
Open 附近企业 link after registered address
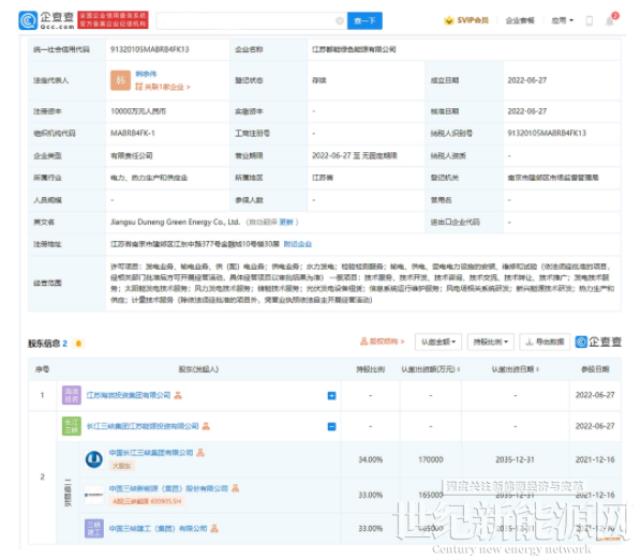click(298, 244)
